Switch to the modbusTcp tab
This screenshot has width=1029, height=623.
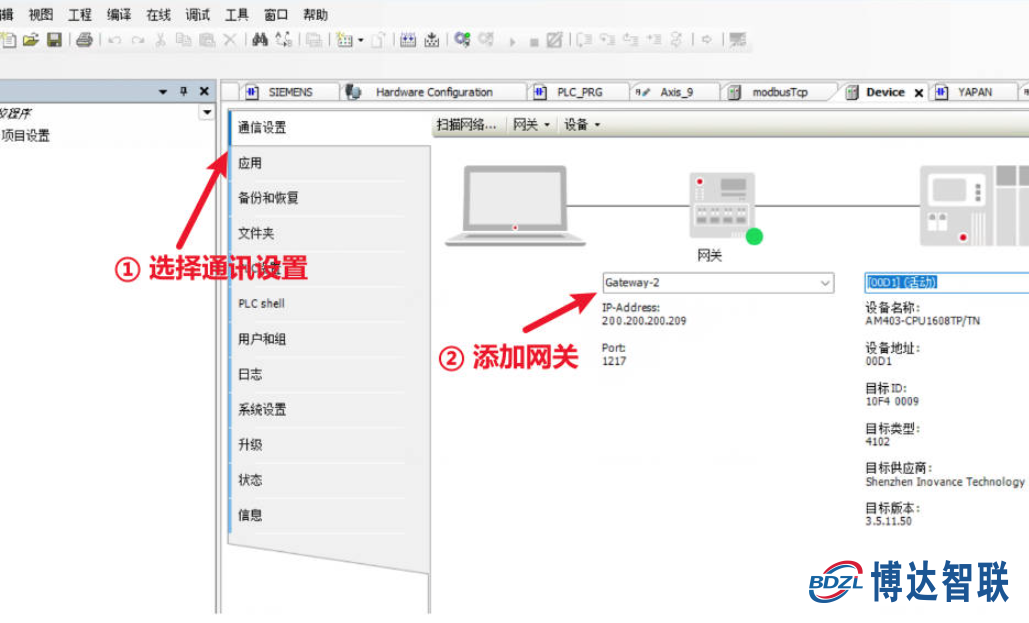click(x=779, y=92)
